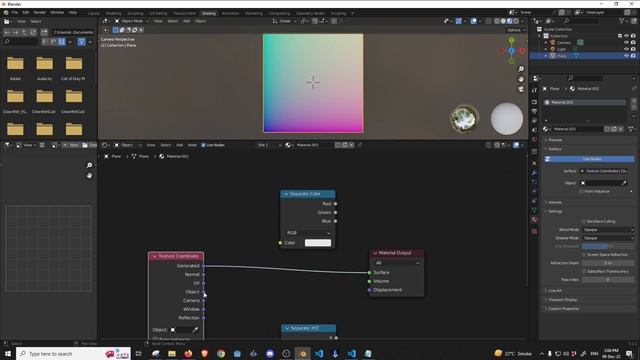Hide the Camera object in outliner

tap(626, 42)
